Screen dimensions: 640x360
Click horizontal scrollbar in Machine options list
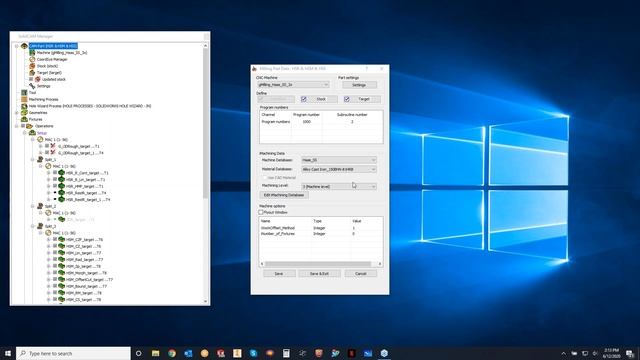click(318, 264)
